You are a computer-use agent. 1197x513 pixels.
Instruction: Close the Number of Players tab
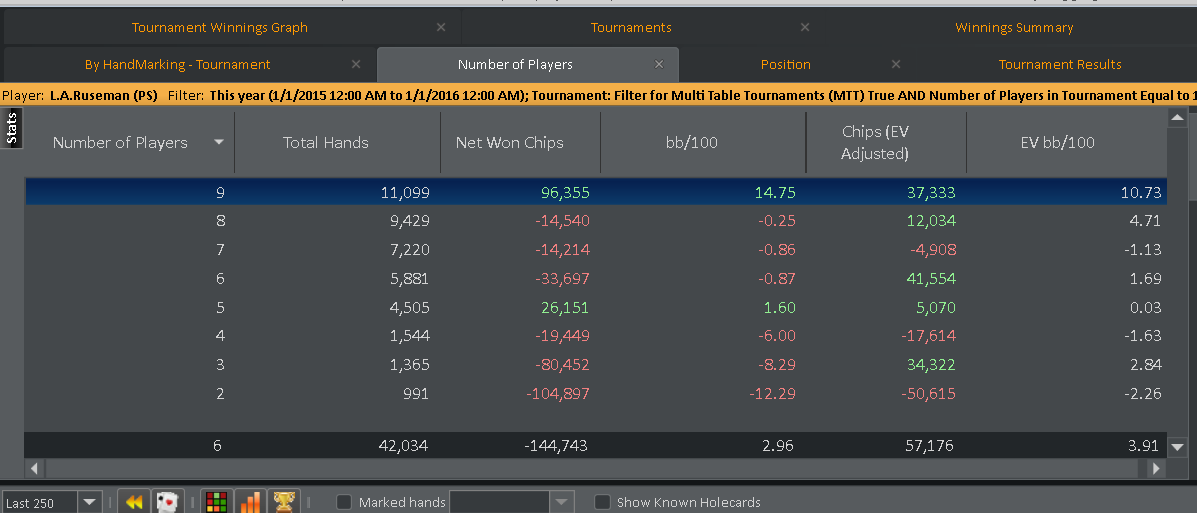click(659, 64)
